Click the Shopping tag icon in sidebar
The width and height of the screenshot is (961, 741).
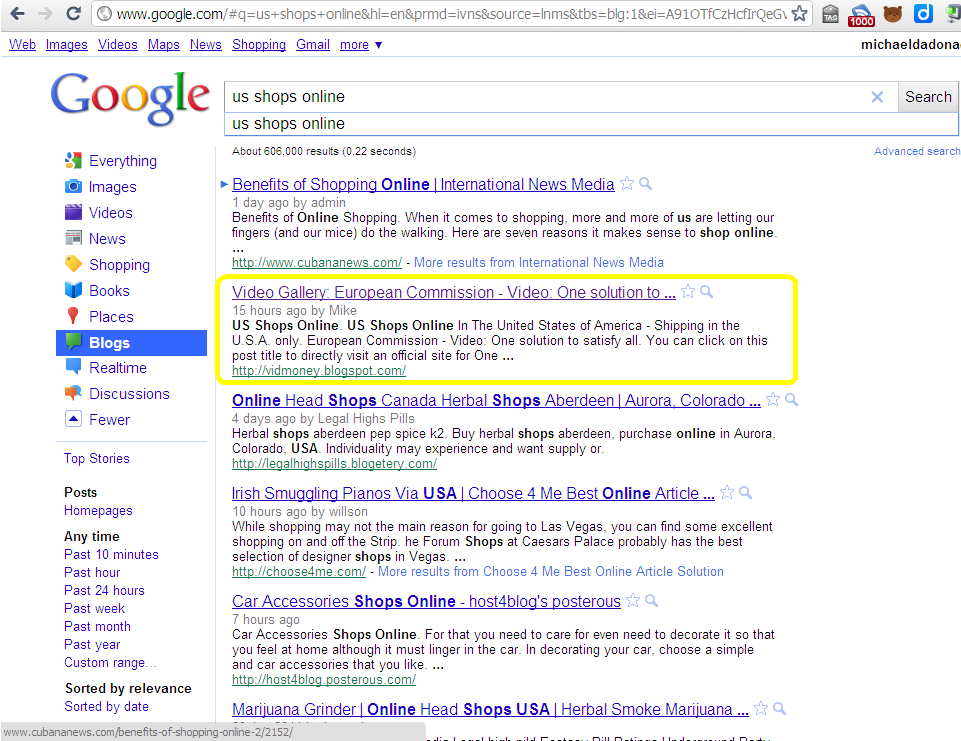(73, 264)
